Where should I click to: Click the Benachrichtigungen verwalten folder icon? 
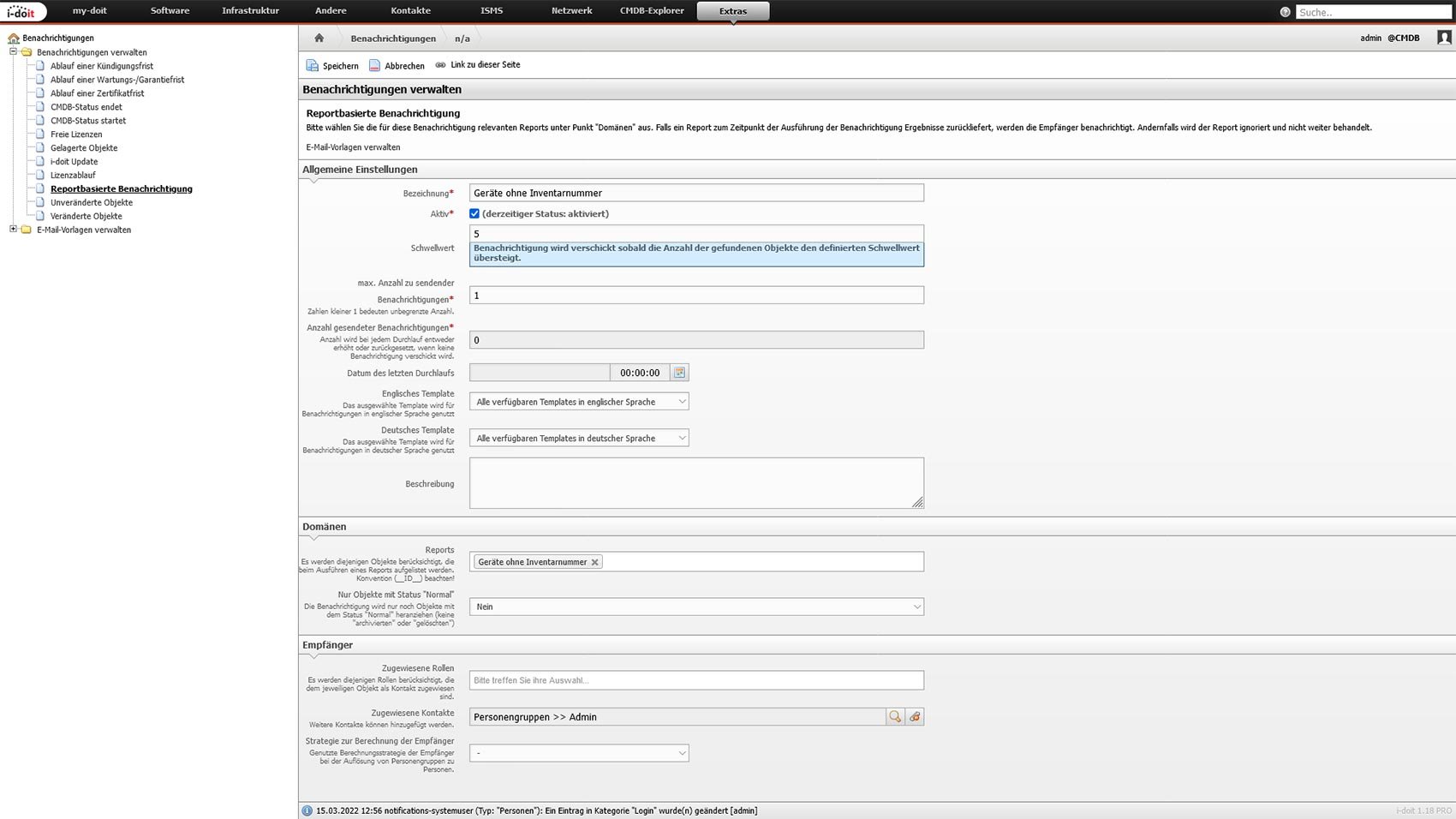(26, 52)
